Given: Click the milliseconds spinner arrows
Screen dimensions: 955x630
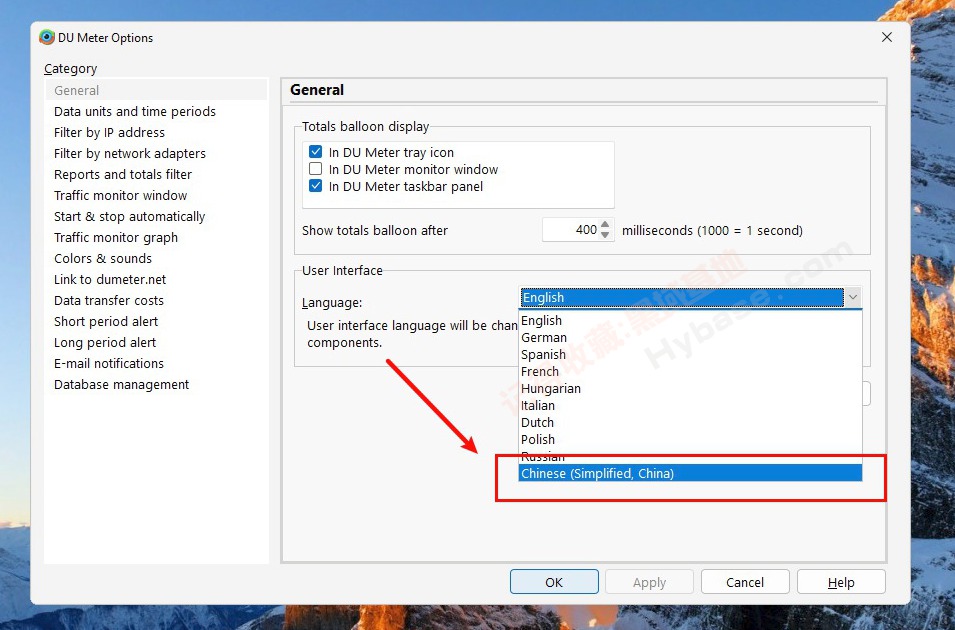Looking at the screenshot, I should [607, 230].
